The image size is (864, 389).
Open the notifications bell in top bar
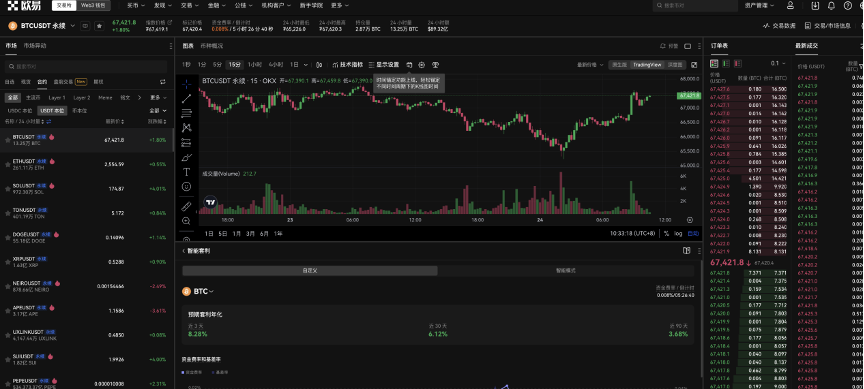[831, 6]
